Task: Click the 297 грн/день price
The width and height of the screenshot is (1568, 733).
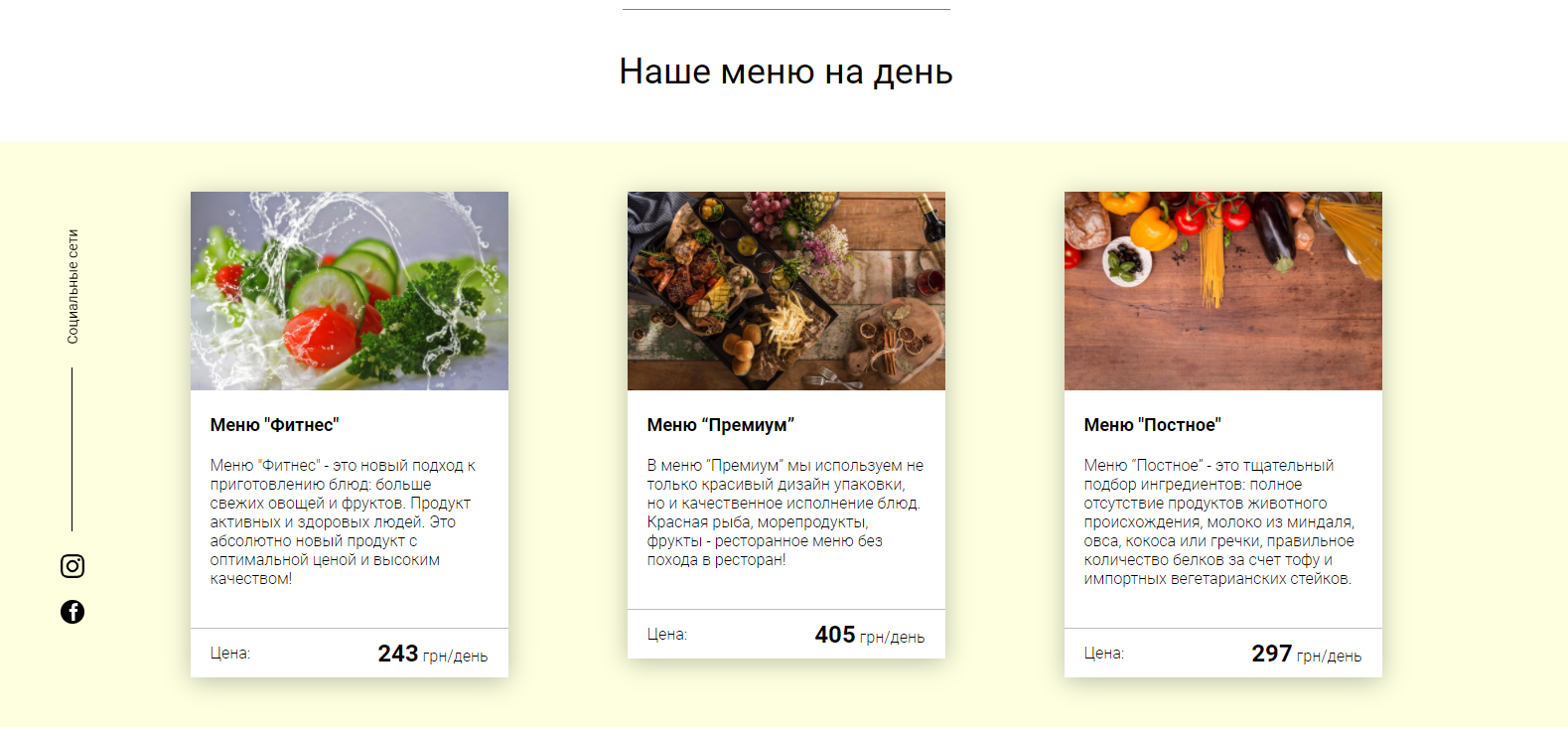Action: pyautogui.click(x=1307, y=654)
